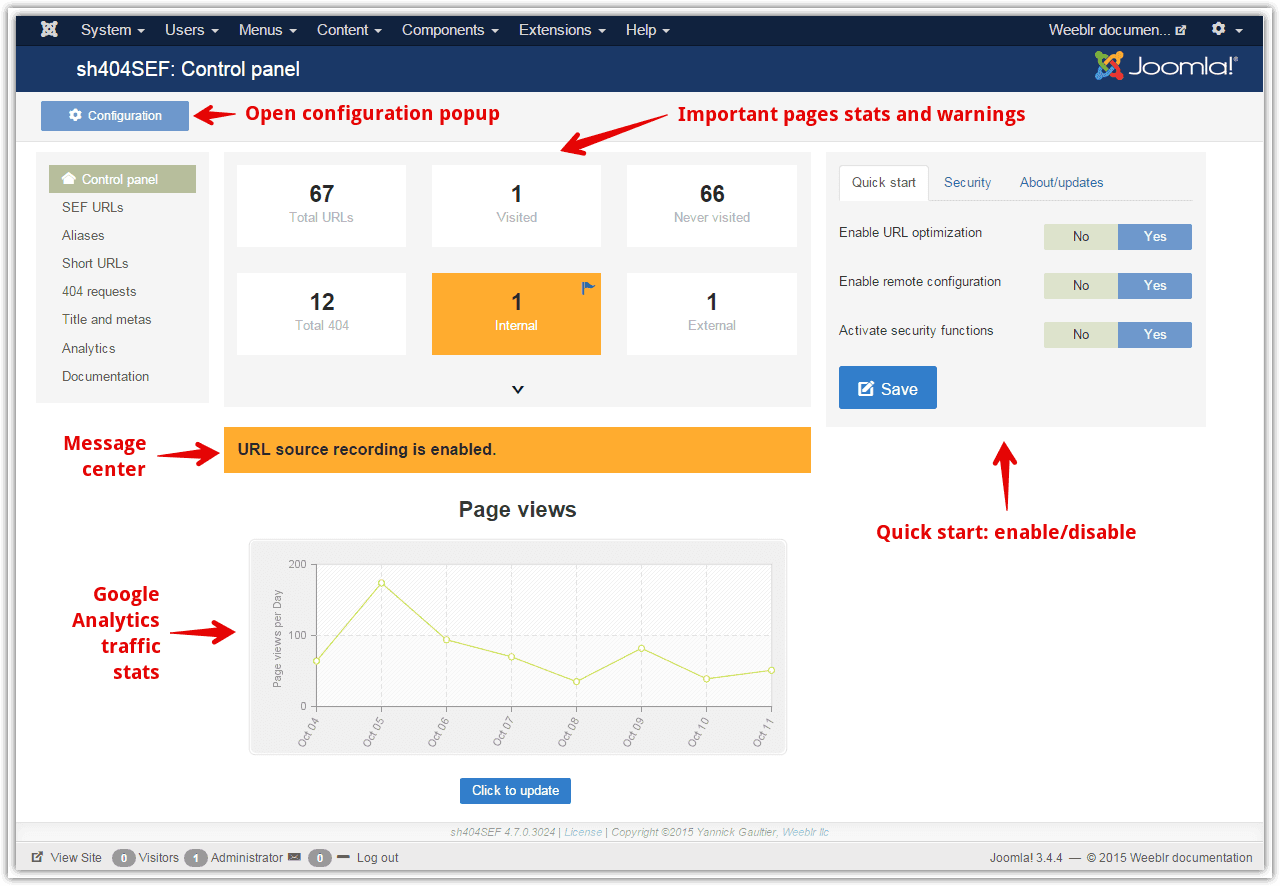The height and width of the screenshot is (886, 1280).
Task: Click the Page views chart heading
Action: click(517, 510)
